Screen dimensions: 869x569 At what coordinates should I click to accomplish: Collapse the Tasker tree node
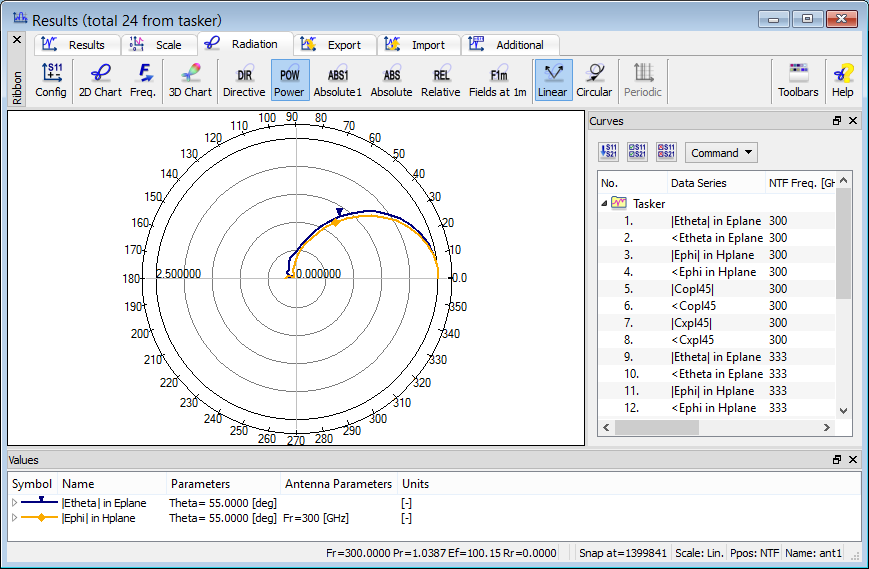(604, 203)
